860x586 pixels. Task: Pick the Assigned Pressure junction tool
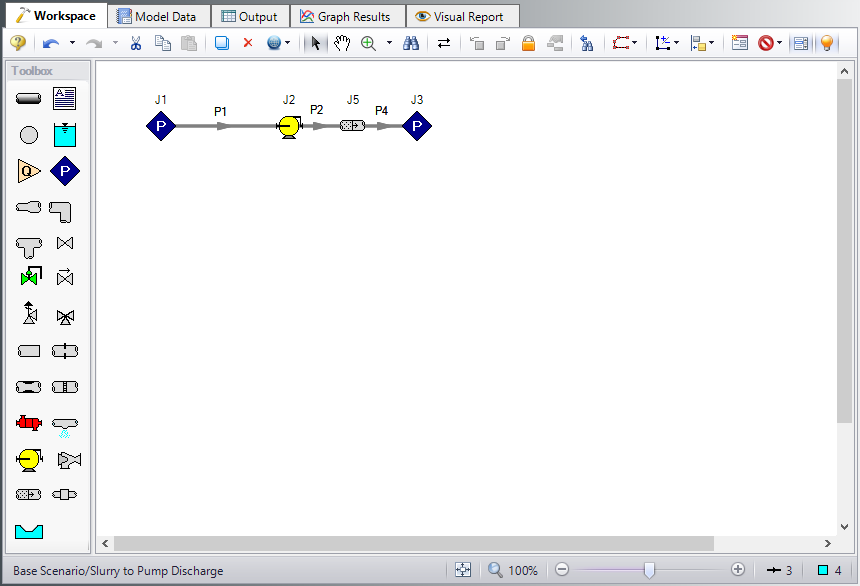click(x=64, y=170)
